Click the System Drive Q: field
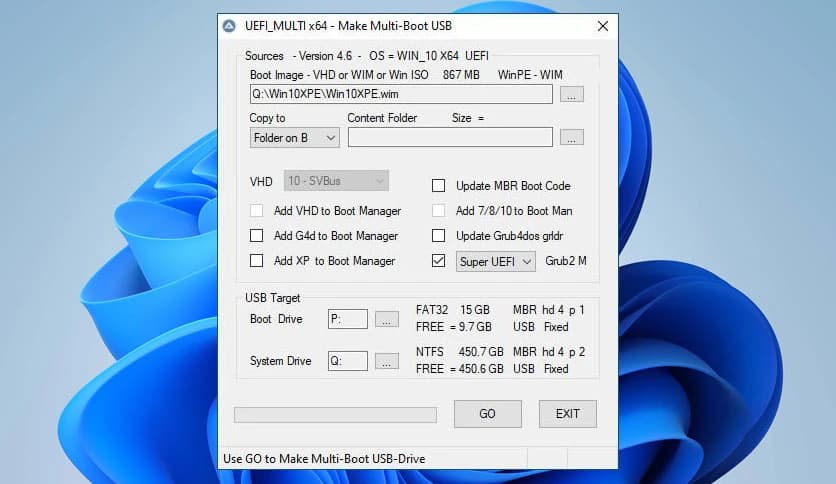This screenshot has height=484, width=836. (x=348, y=361)
